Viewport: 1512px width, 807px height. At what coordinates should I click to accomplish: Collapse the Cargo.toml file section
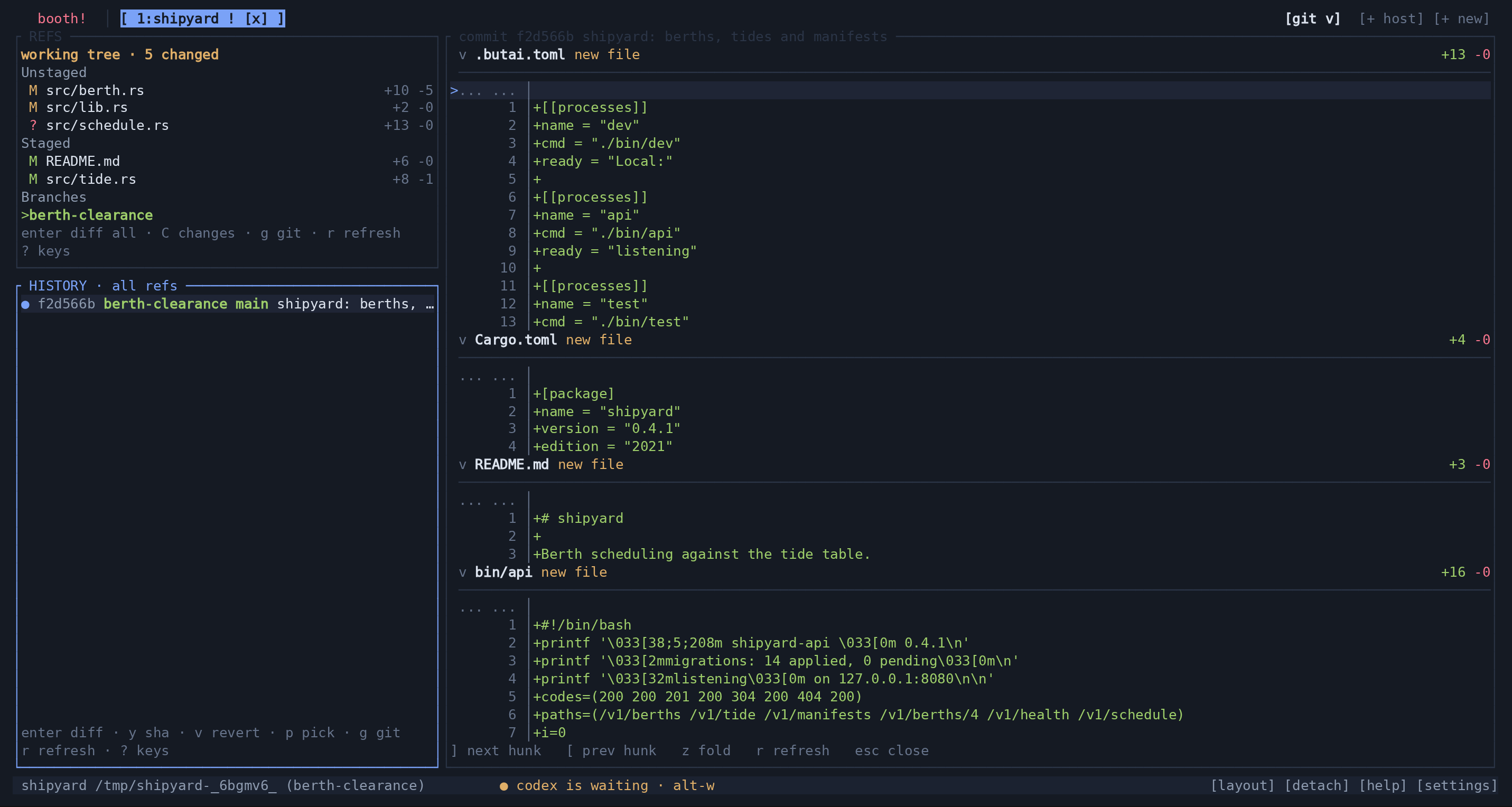[x=462, y=340]
